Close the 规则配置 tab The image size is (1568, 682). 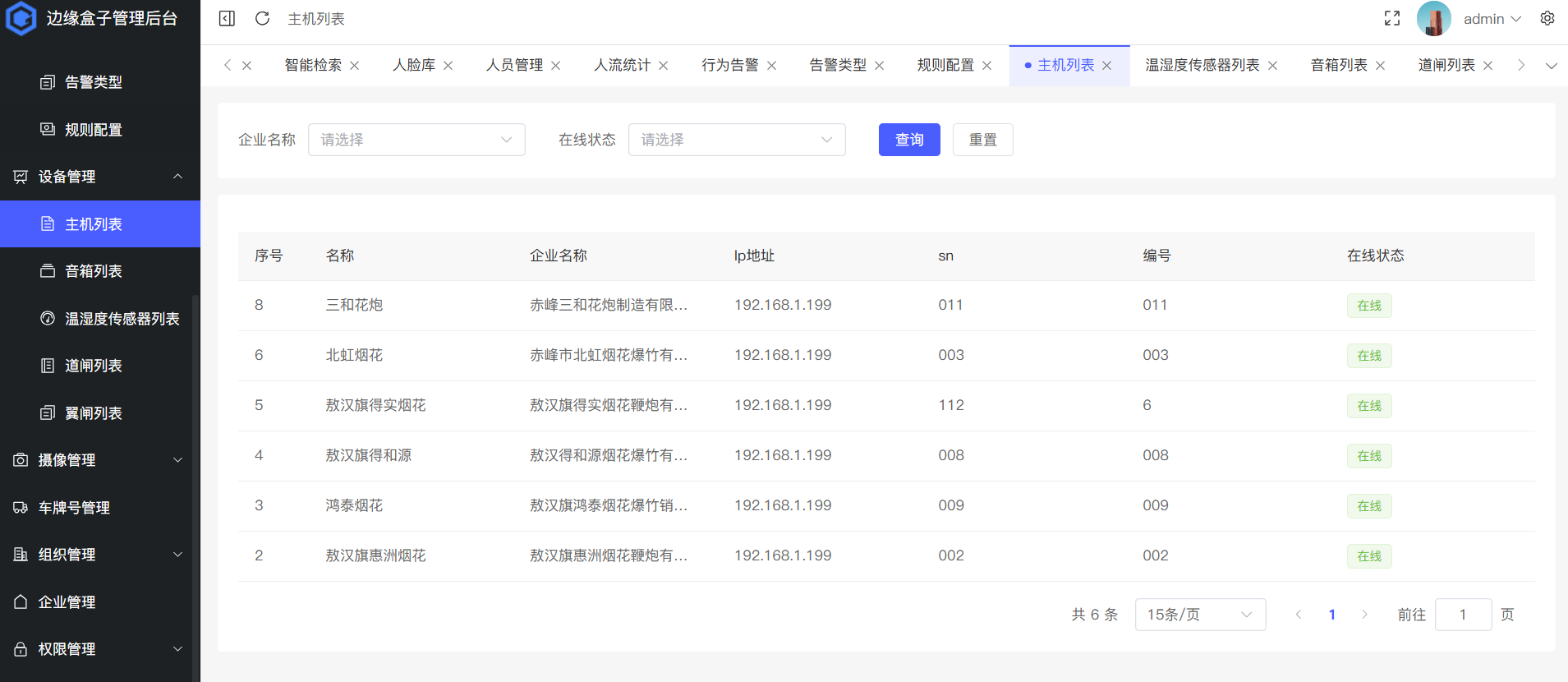(987, 66)
